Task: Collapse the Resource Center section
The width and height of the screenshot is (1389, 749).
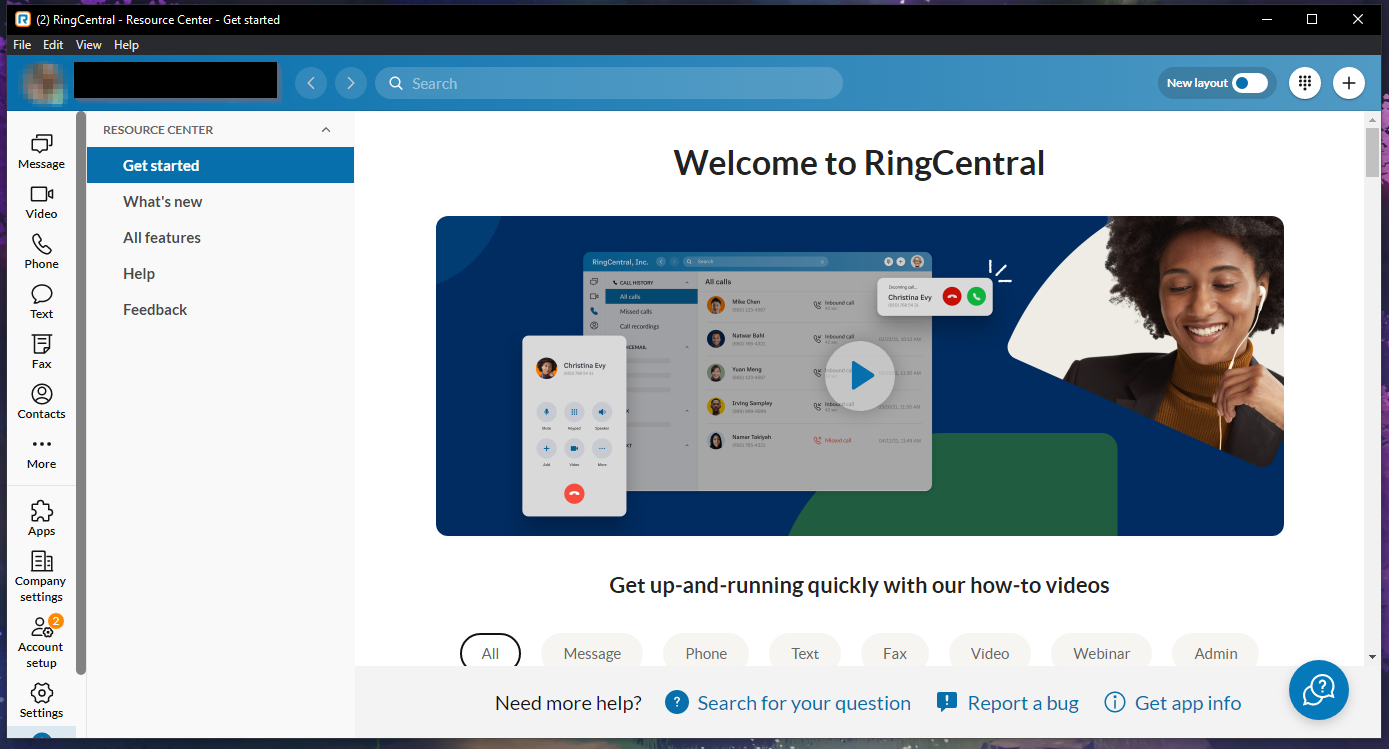Action: coord(325,130)
